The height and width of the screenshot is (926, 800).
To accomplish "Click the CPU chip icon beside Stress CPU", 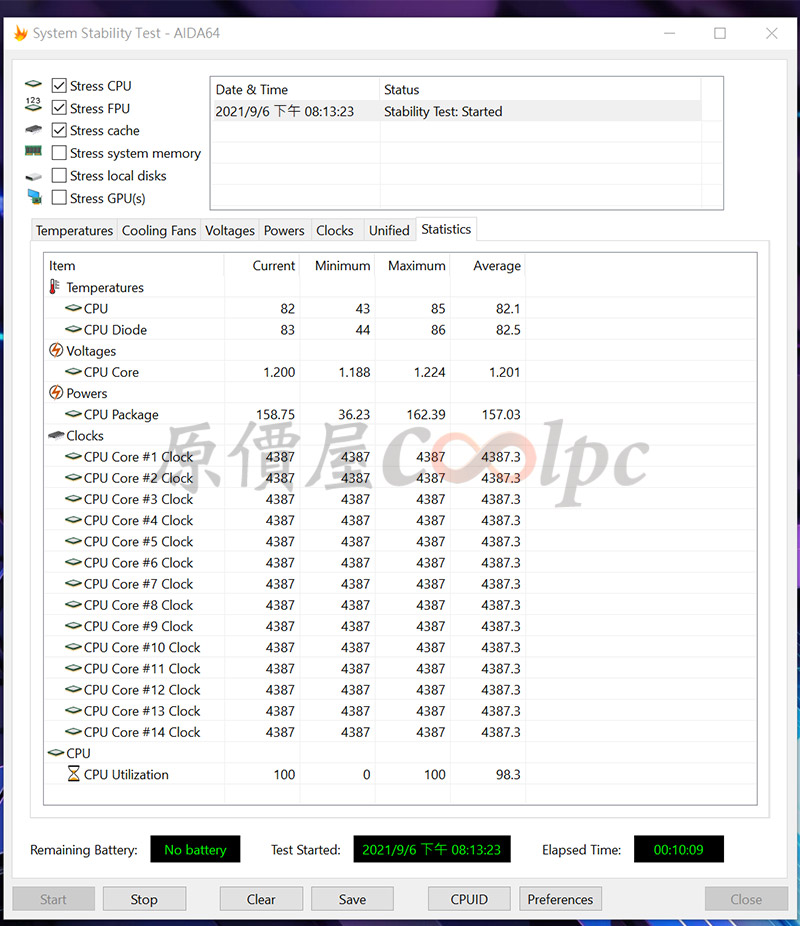I will click(x=34, y=84).
